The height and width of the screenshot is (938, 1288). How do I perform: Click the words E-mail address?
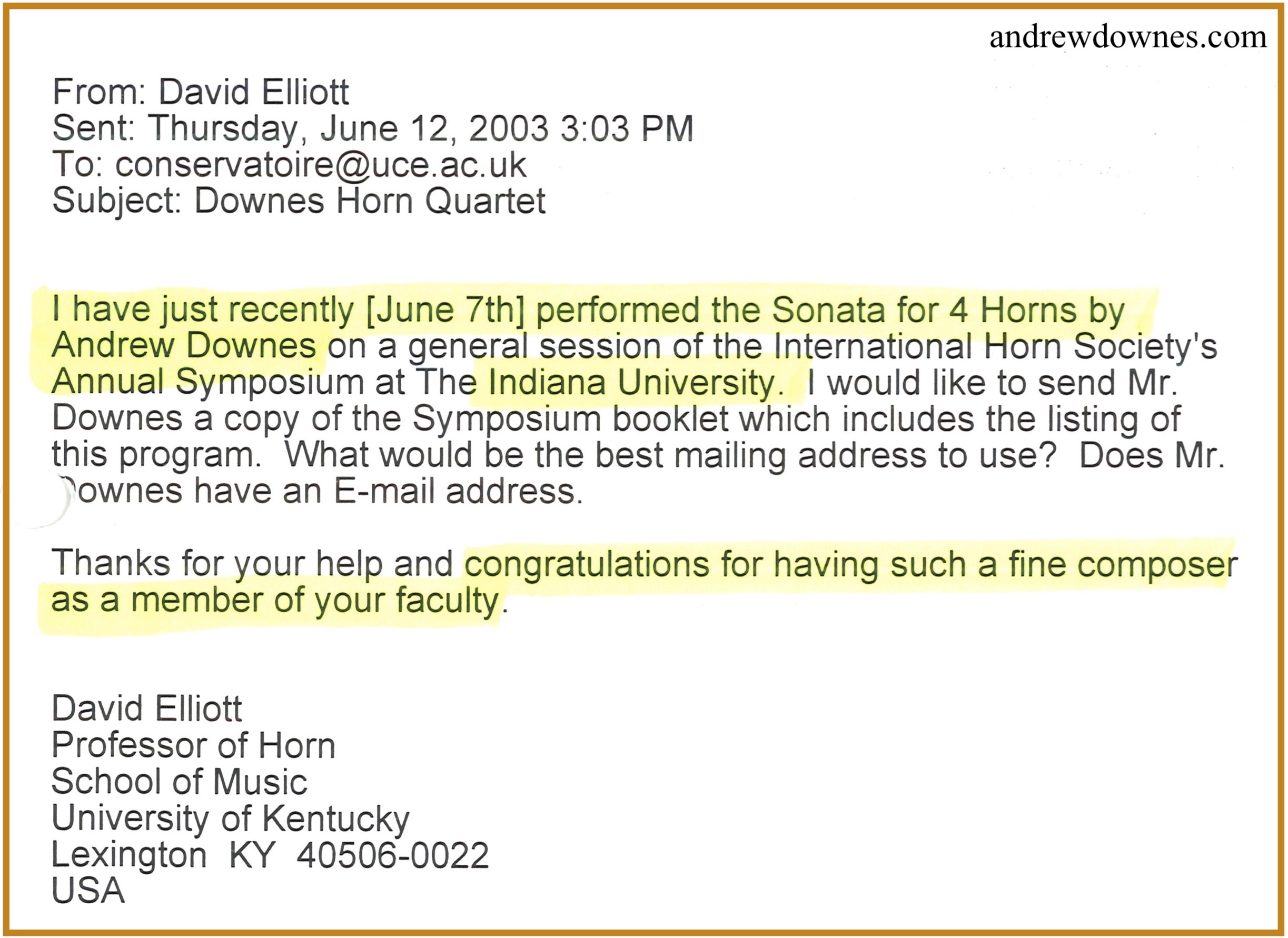[458, 491]
